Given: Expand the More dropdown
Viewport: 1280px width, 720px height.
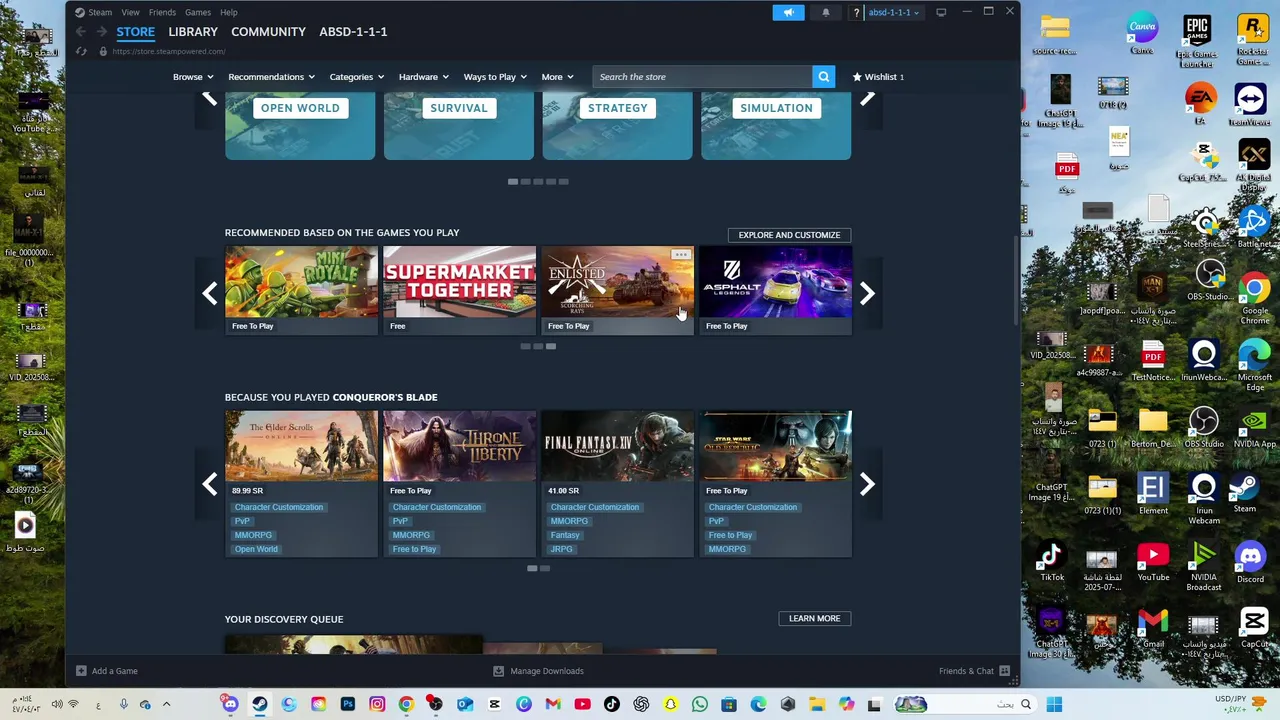Looking at the screenshot, I should pyautogui.click(x=558, y=77).
